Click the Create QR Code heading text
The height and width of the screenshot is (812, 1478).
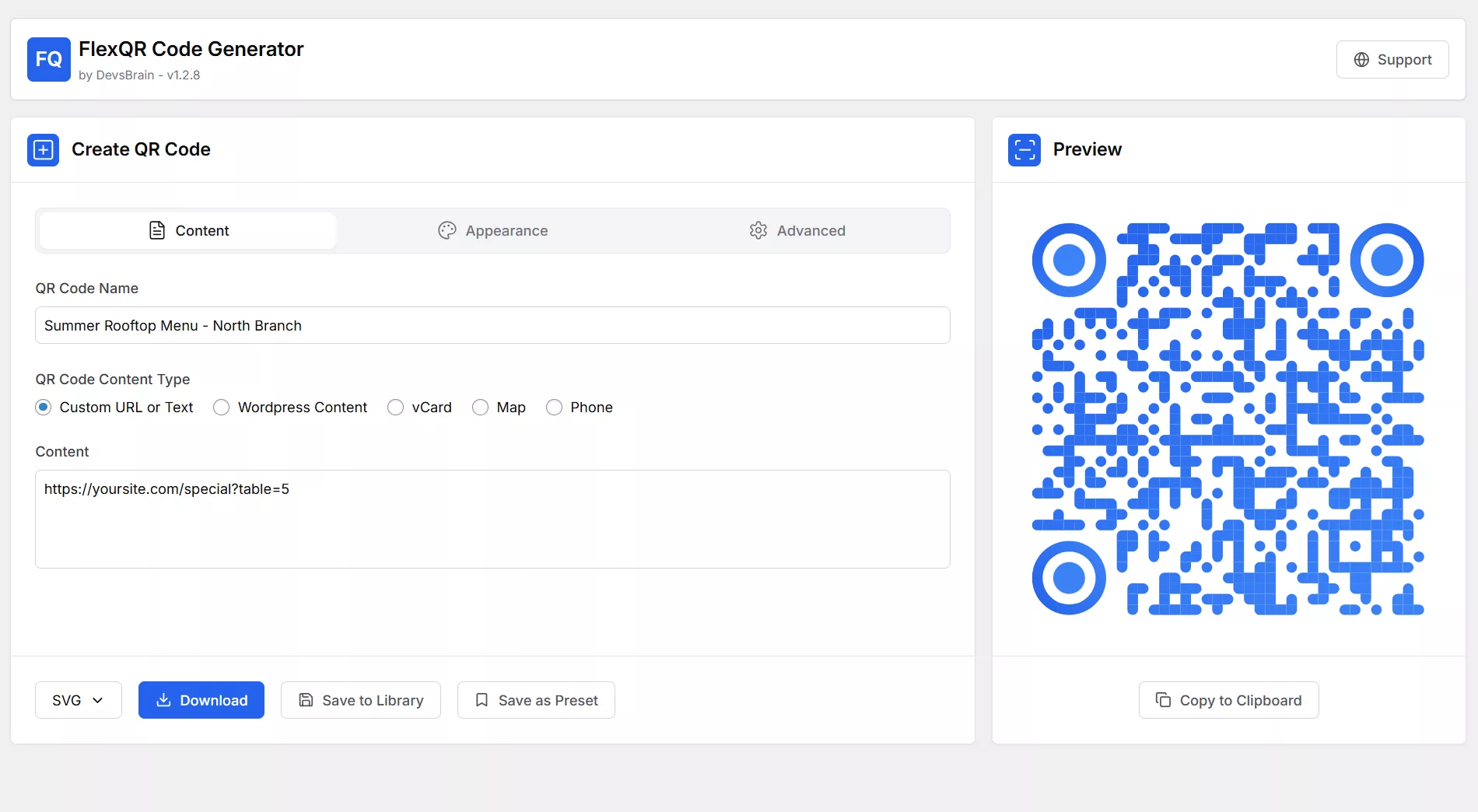point(141,149)
